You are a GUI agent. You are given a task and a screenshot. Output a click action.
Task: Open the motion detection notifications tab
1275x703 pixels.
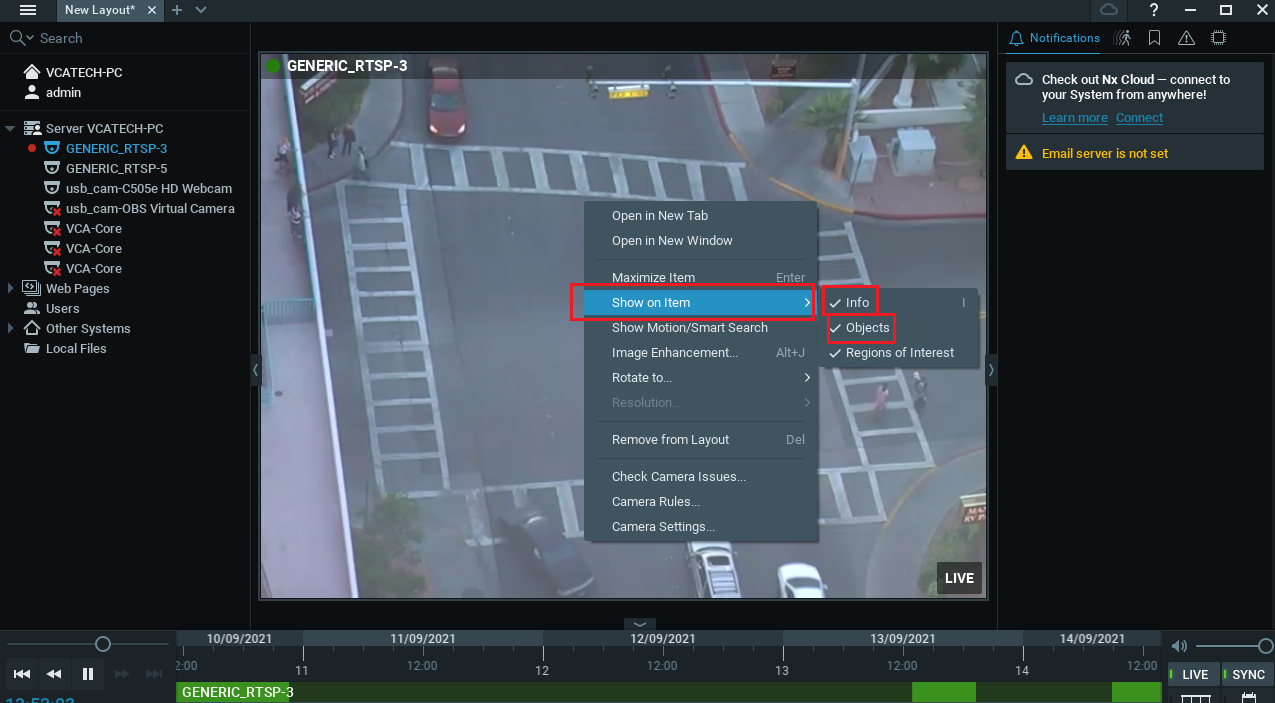click(x=1124, y=38)
